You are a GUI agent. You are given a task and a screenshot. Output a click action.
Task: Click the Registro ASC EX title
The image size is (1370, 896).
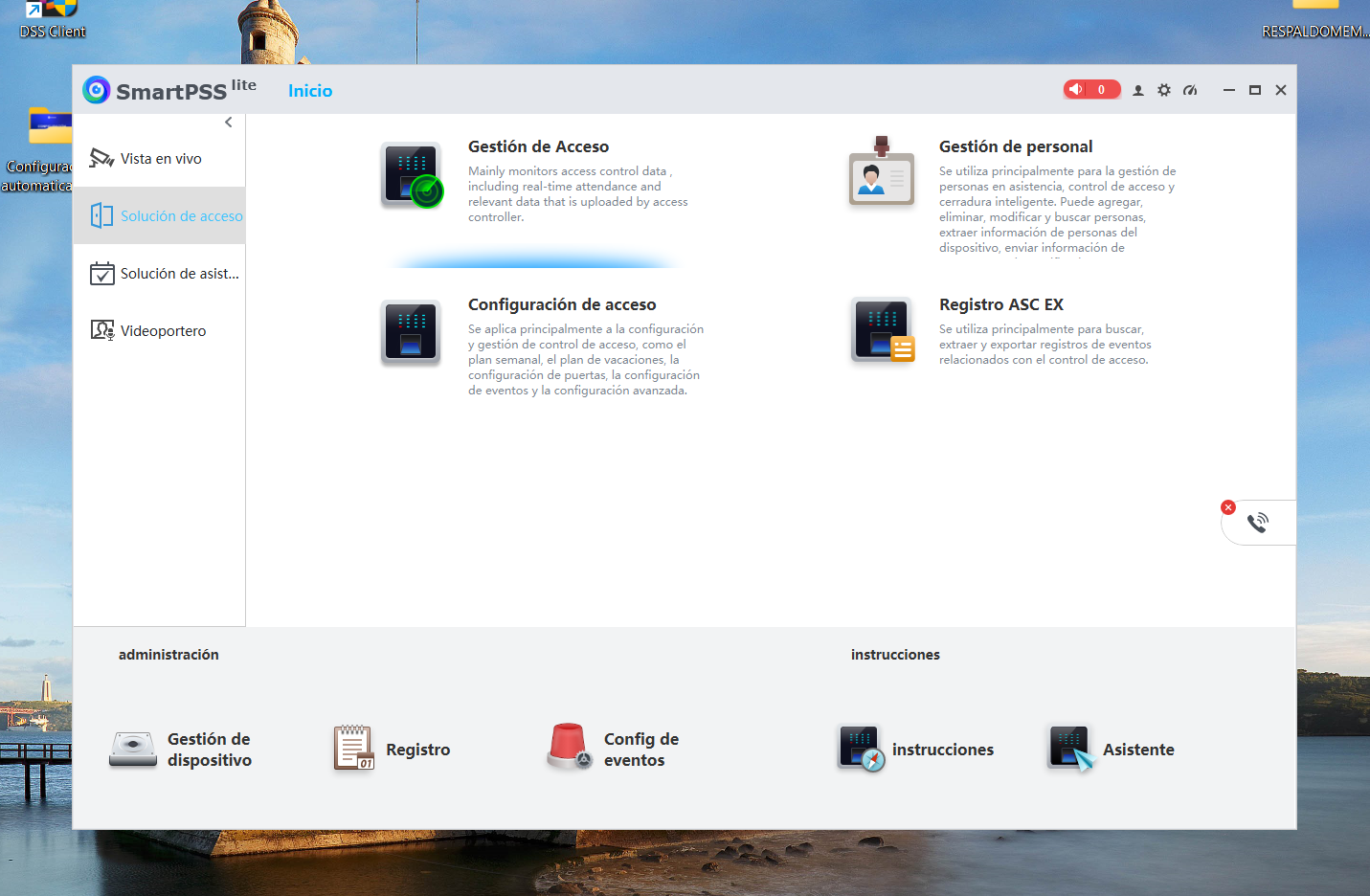1001,304
